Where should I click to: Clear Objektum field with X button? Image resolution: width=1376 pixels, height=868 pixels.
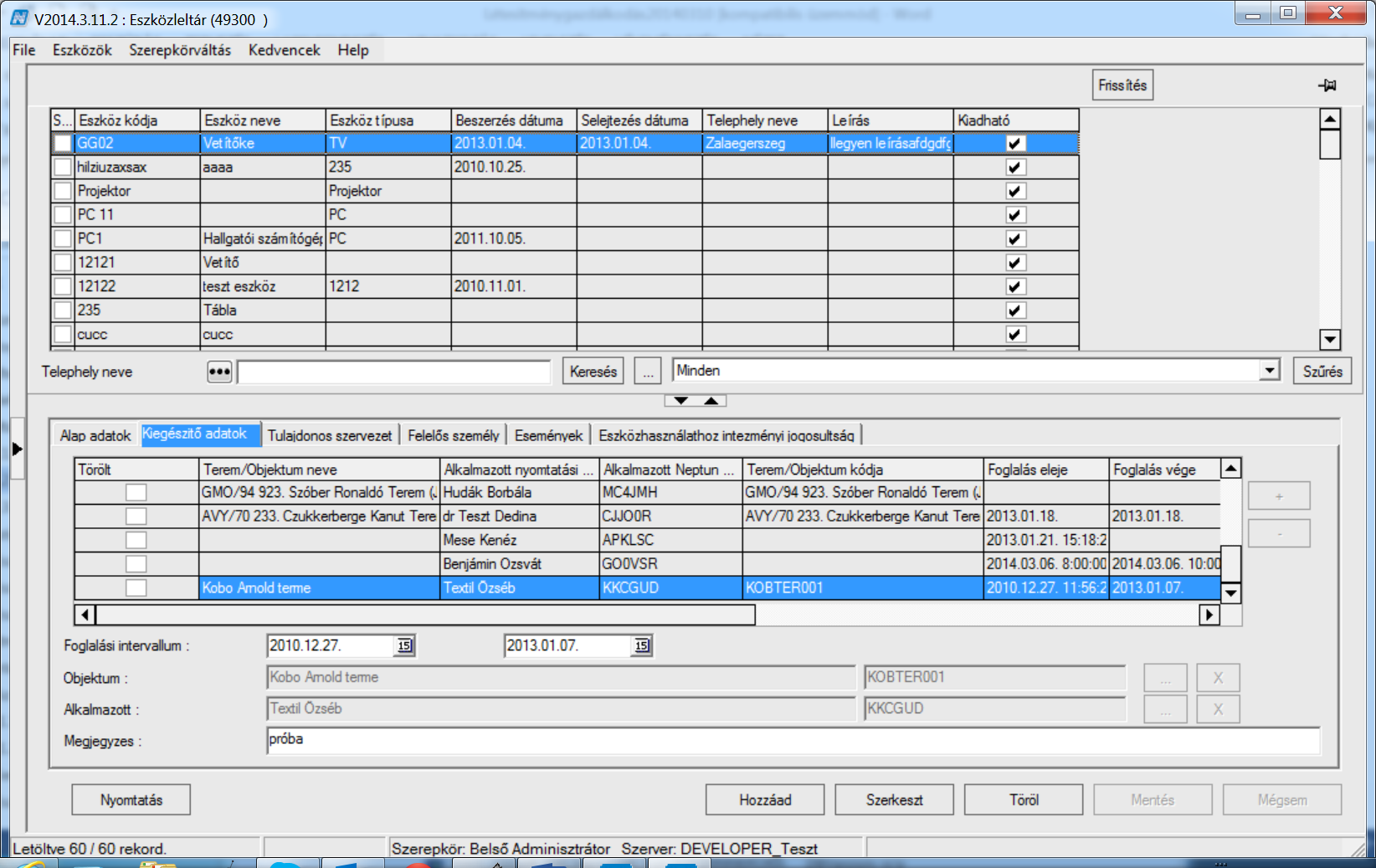pyautogui.click(x=1218, y=678)
